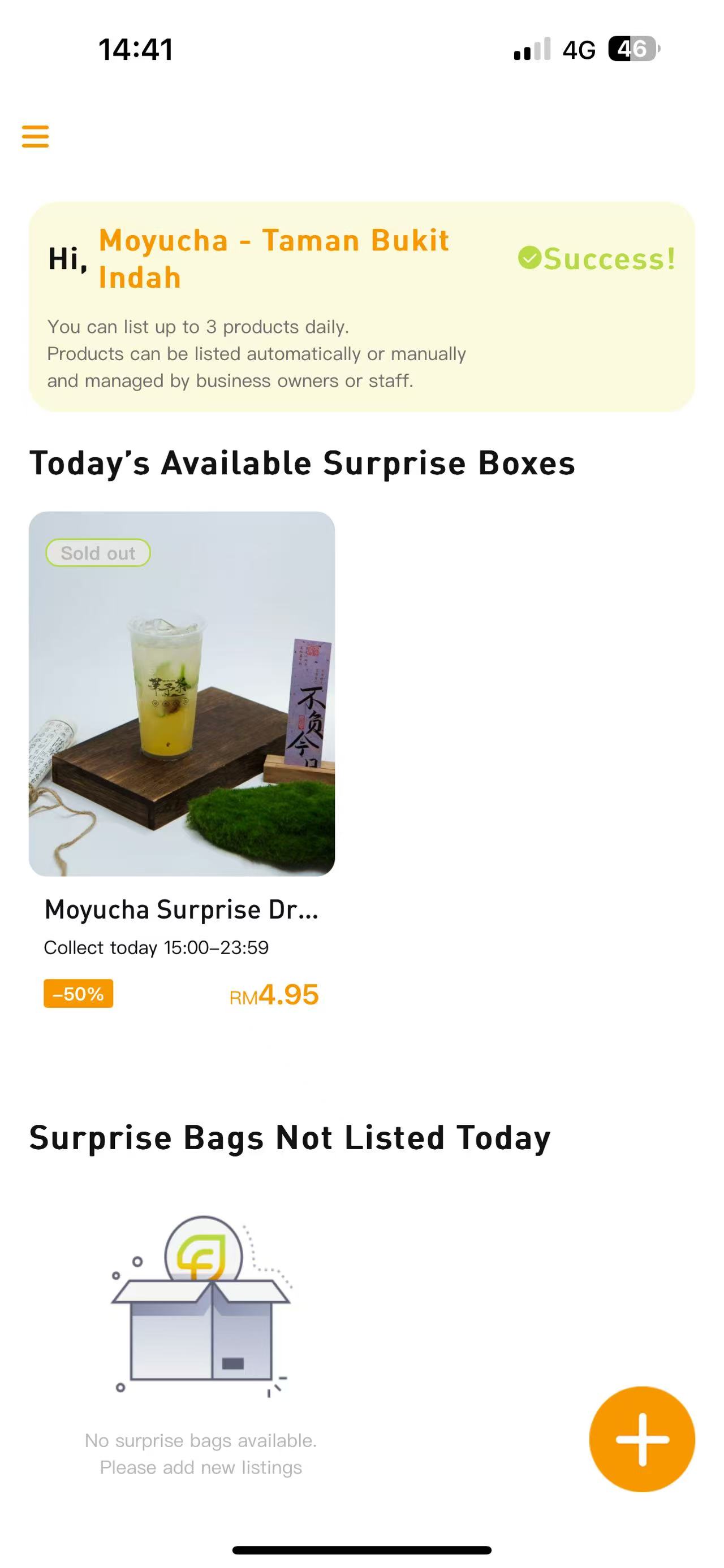Tap the cellular signal strength icon

tap(532, 49)
